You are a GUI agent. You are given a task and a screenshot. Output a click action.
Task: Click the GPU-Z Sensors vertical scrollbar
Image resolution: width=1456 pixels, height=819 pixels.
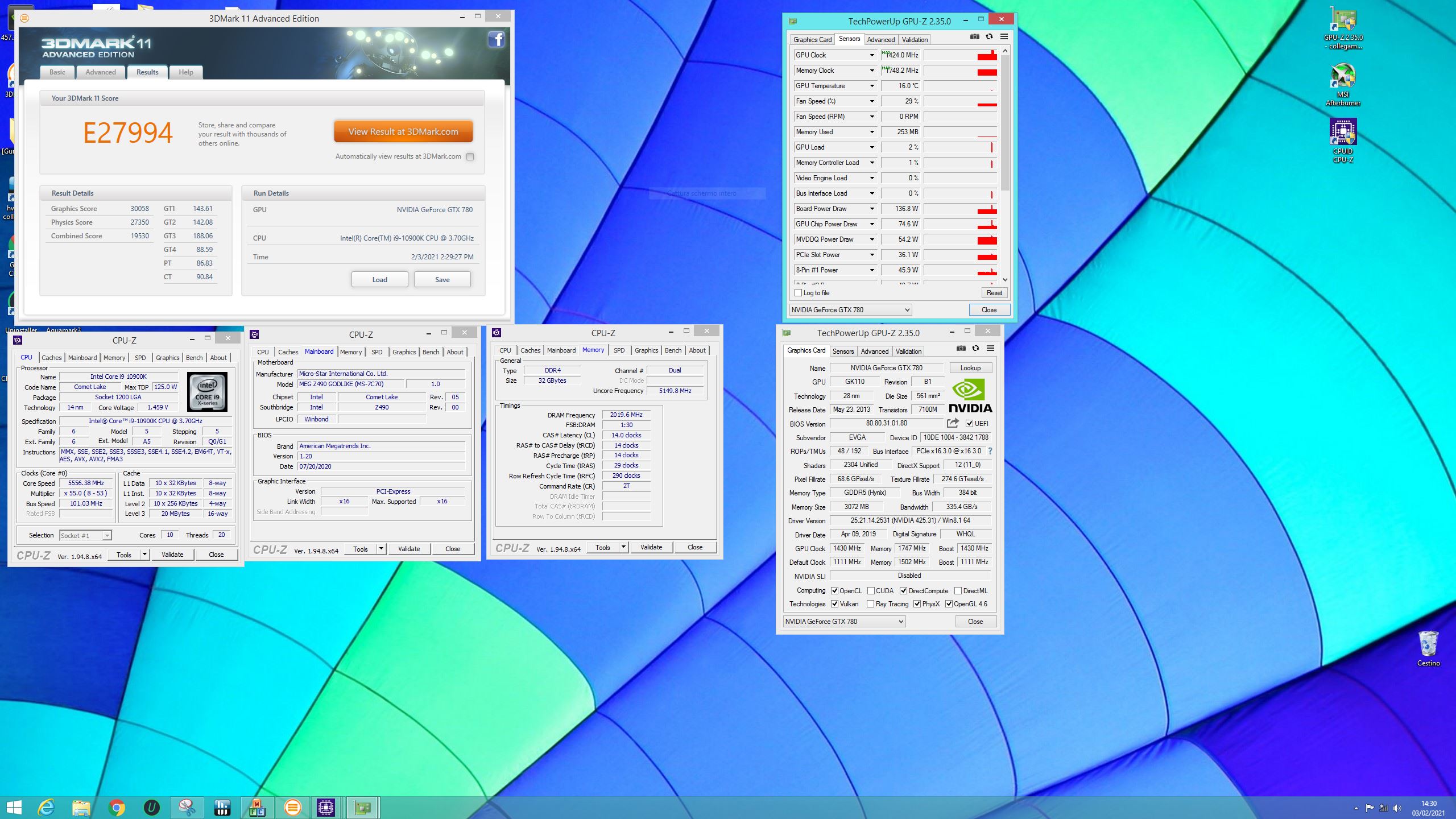1005,165
